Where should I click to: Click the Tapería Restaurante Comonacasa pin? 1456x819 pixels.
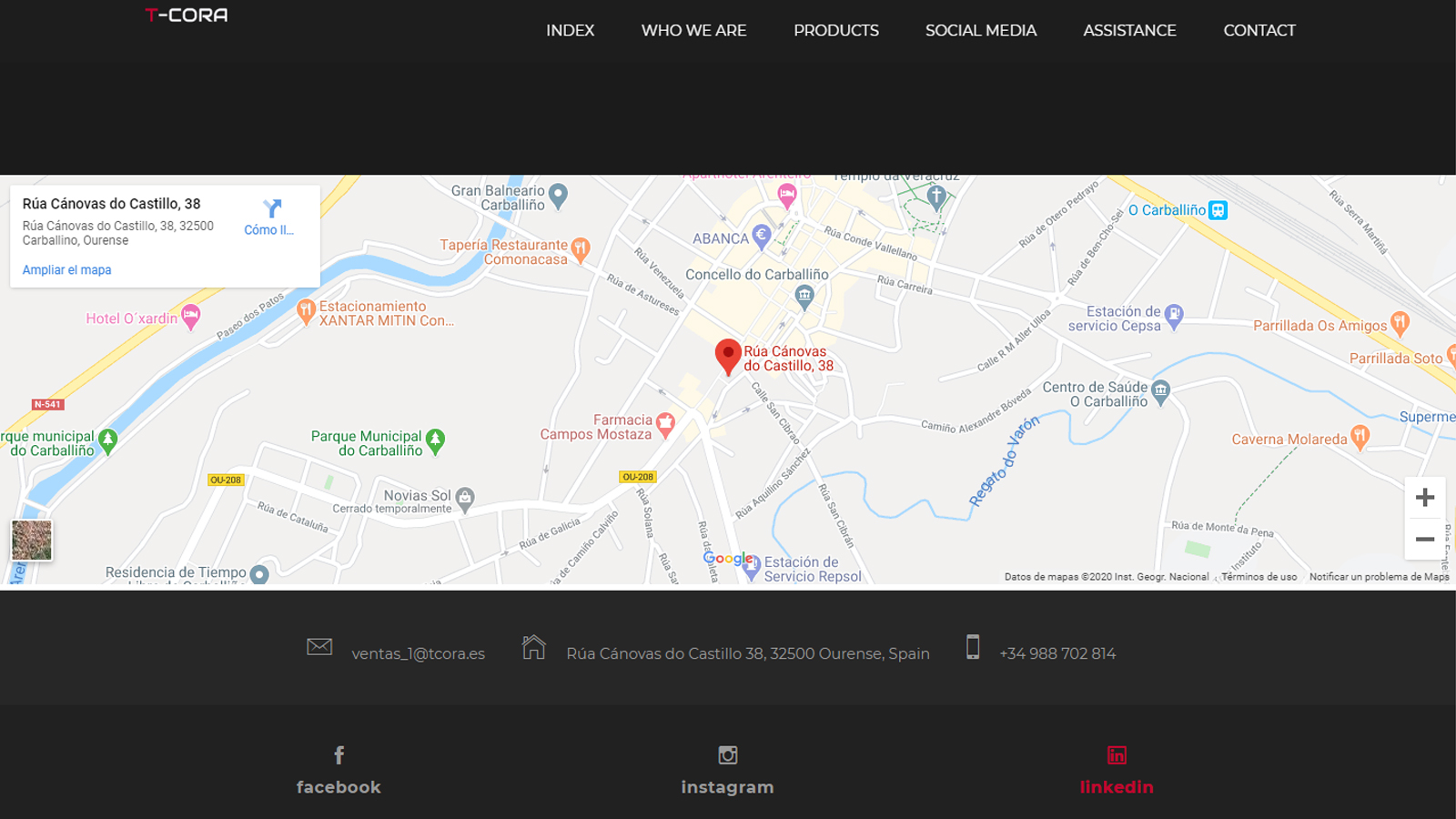pyautogui.click(x=581, y=248)
